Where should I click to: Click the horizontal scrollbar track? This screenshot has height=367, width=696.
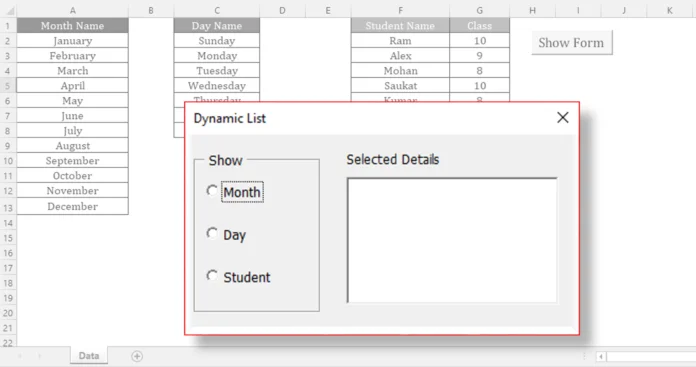coord(651,356)
